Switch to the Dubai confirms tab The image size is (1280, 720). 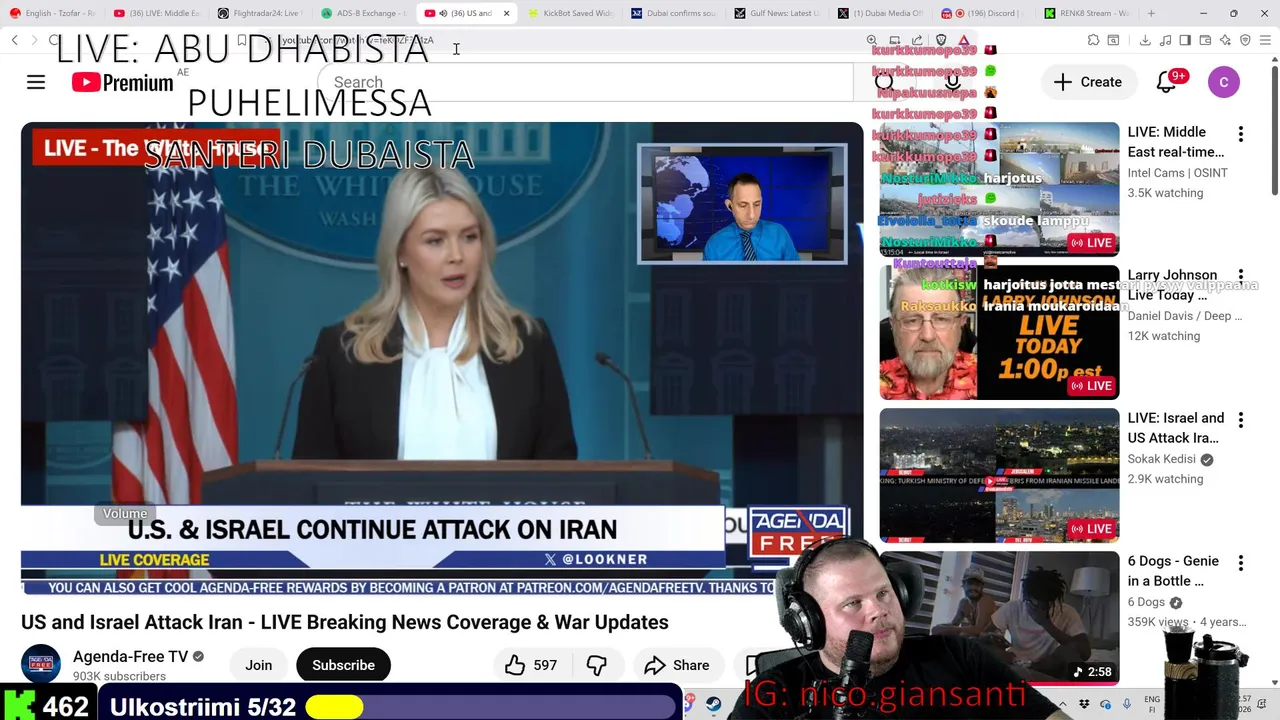674,13
